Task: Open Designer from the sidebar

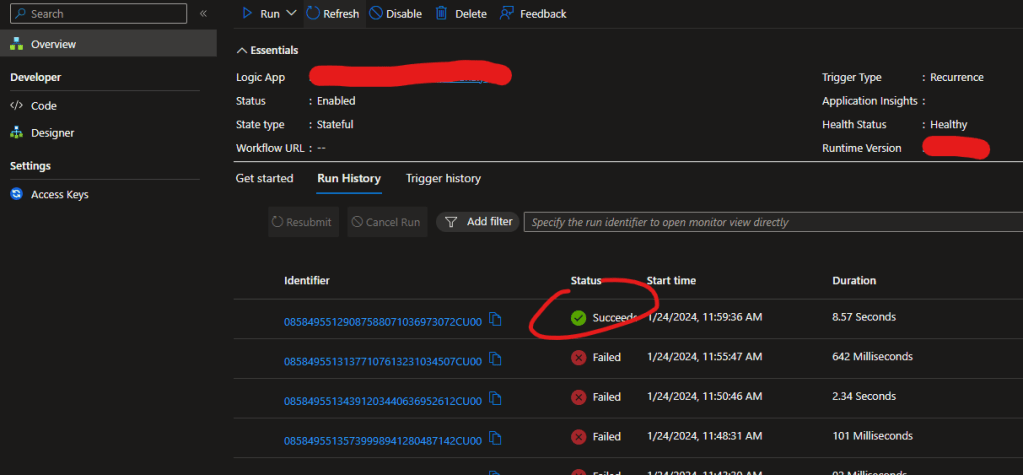Action: pyautogui.click(x=52, y=133)
